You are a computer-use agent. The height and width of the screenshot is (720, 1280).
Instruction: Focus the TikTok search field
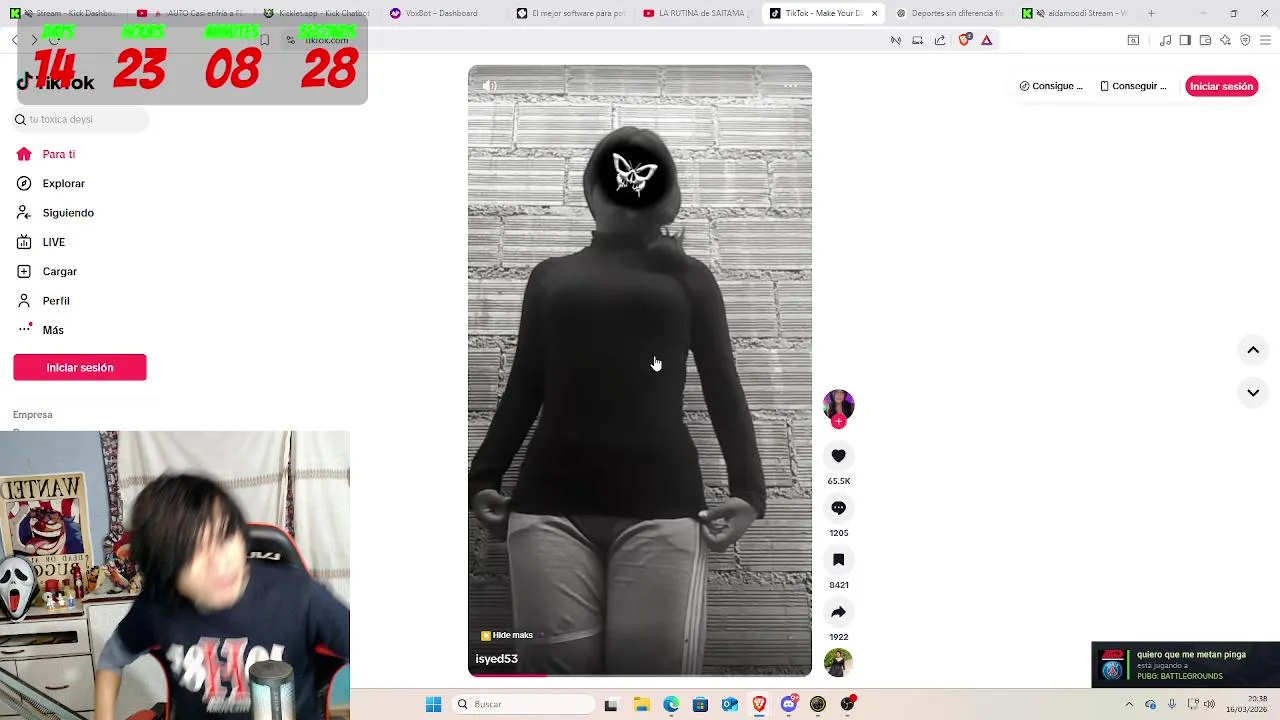[x=81, y=119]
